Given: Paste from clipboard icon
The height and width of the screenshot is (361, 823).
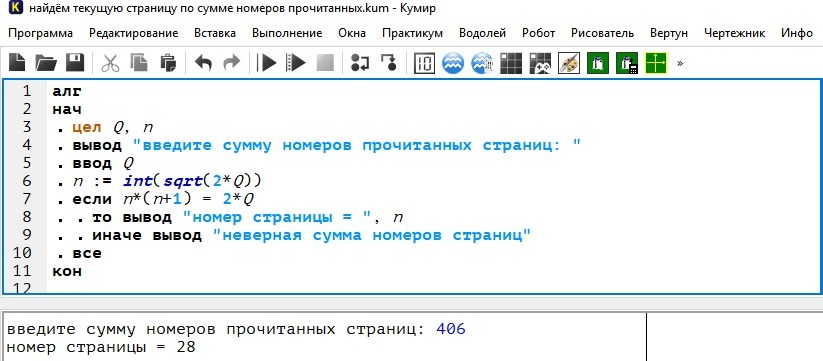Looking at the screenshot, I should (x=168, y=63).
